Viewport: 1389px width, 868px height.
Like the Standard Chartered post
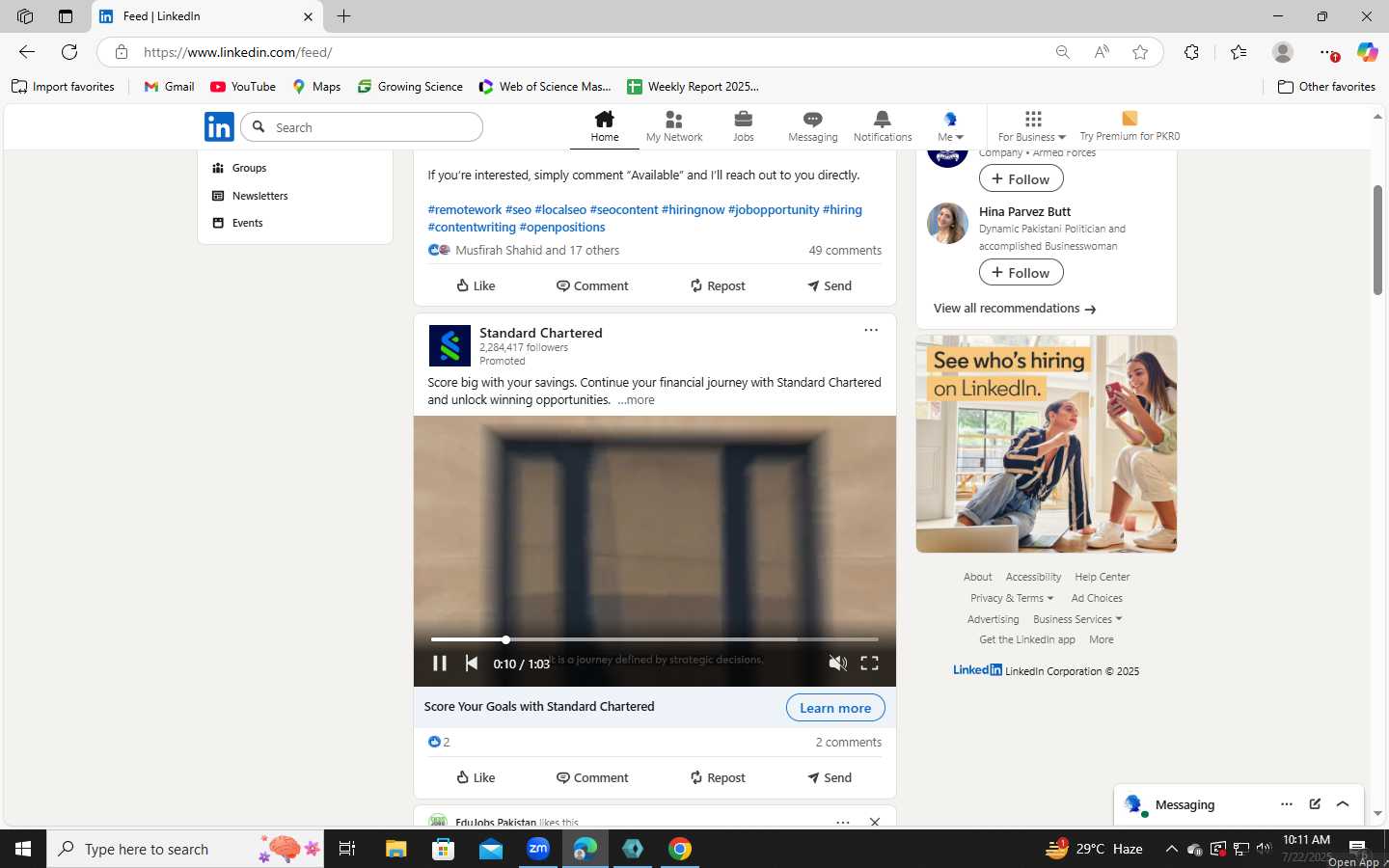[x=476, y=777]
